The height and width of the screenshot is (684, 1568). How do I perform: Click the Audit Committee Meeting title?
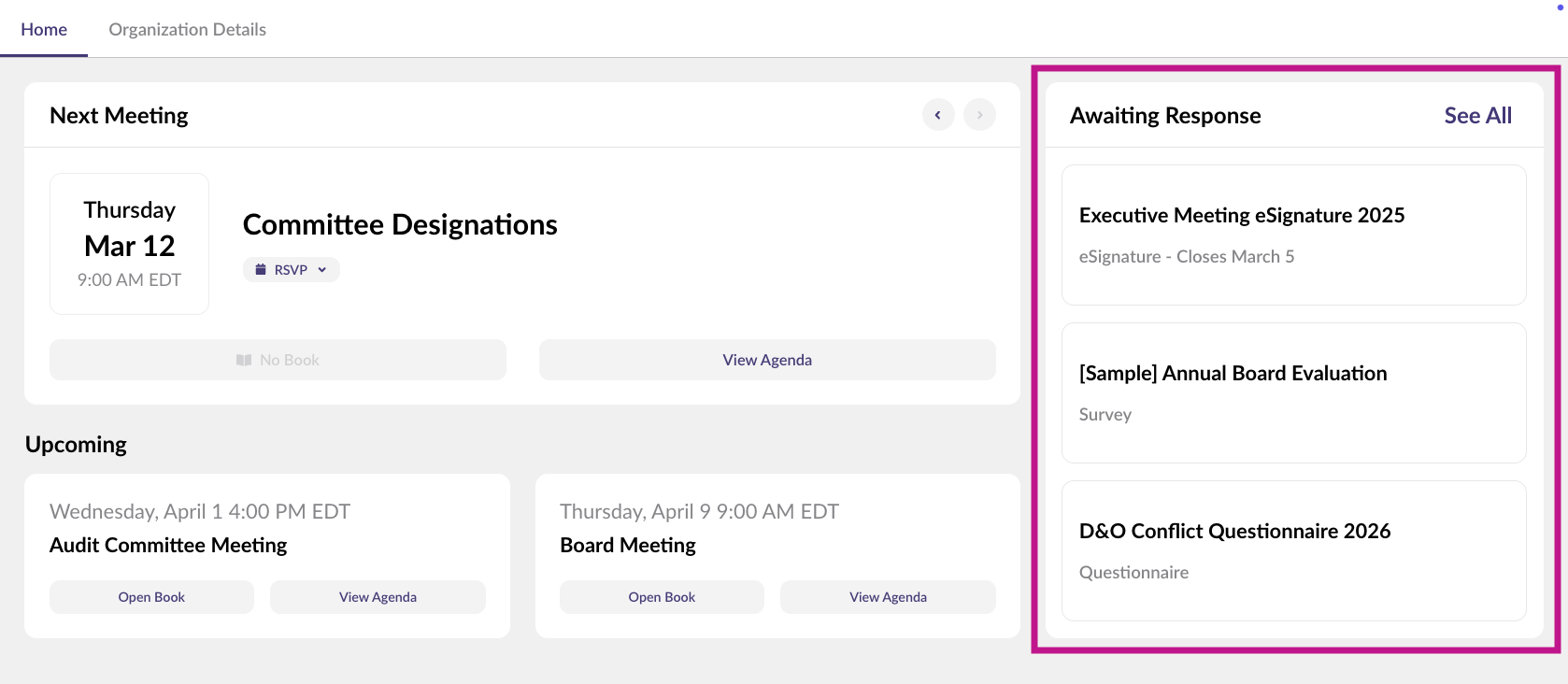[168, 545]
